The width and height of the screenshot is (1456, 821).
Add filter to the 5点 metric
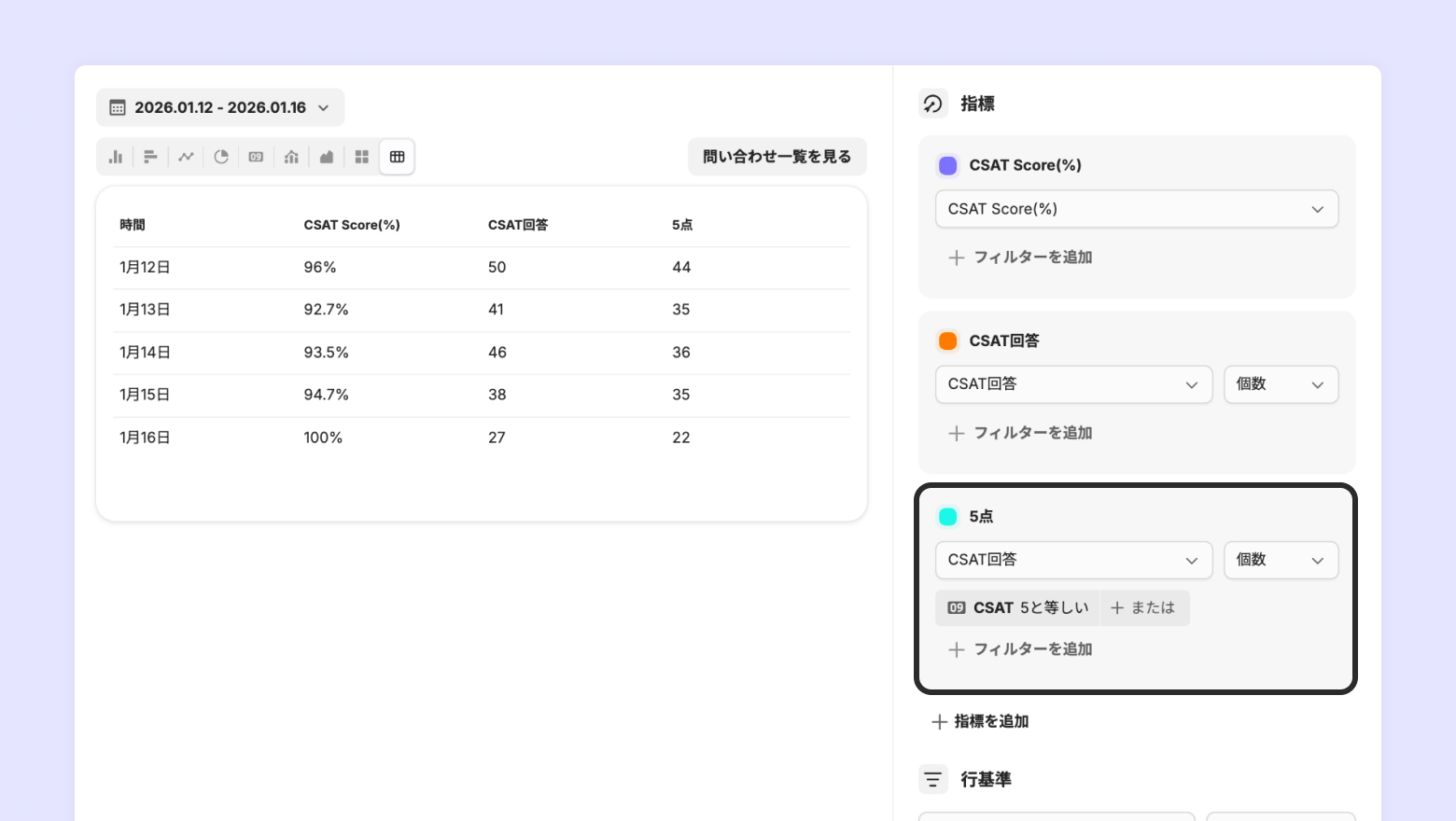pos(1020,649)
